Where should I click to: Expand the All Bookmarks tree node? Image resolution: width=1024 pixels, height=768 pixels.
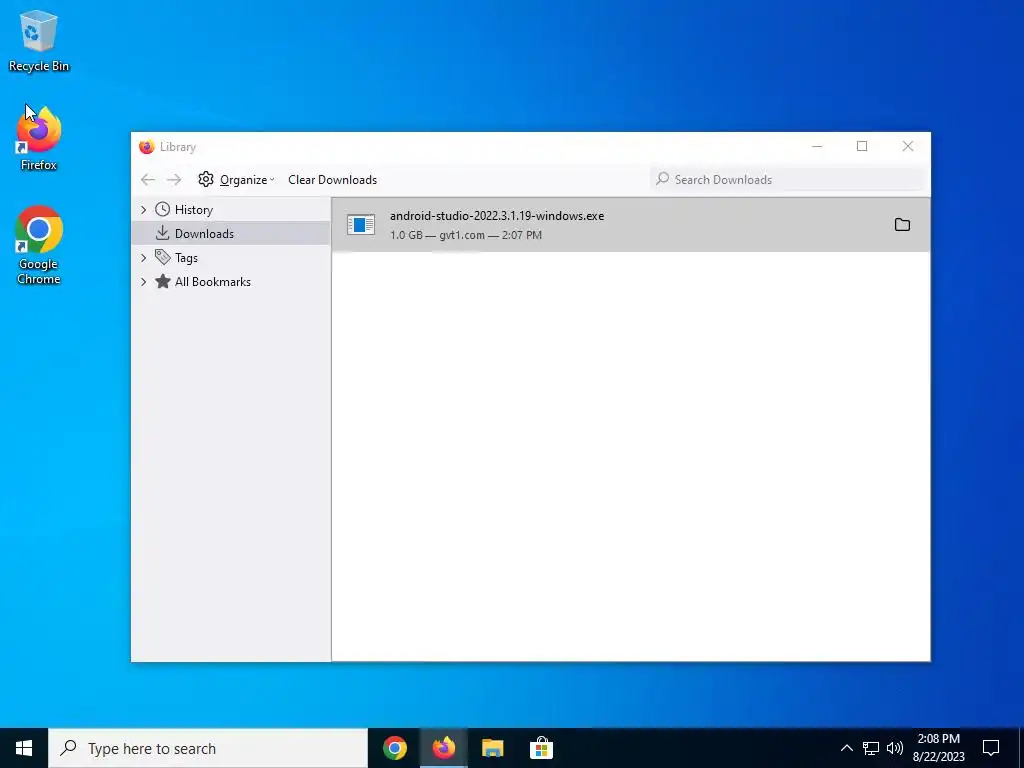point(144,282)
